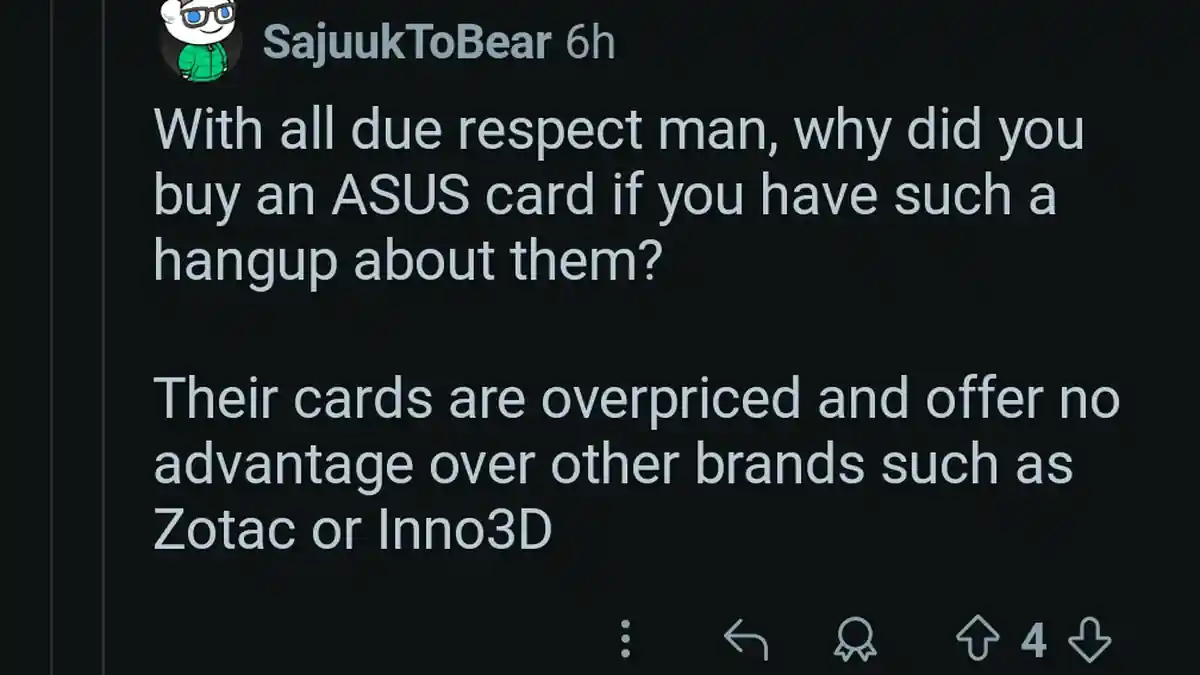Screen dimensions: 1200x675
Task: Tap the 'hangup about them?' line
Action: pos(407,262)
